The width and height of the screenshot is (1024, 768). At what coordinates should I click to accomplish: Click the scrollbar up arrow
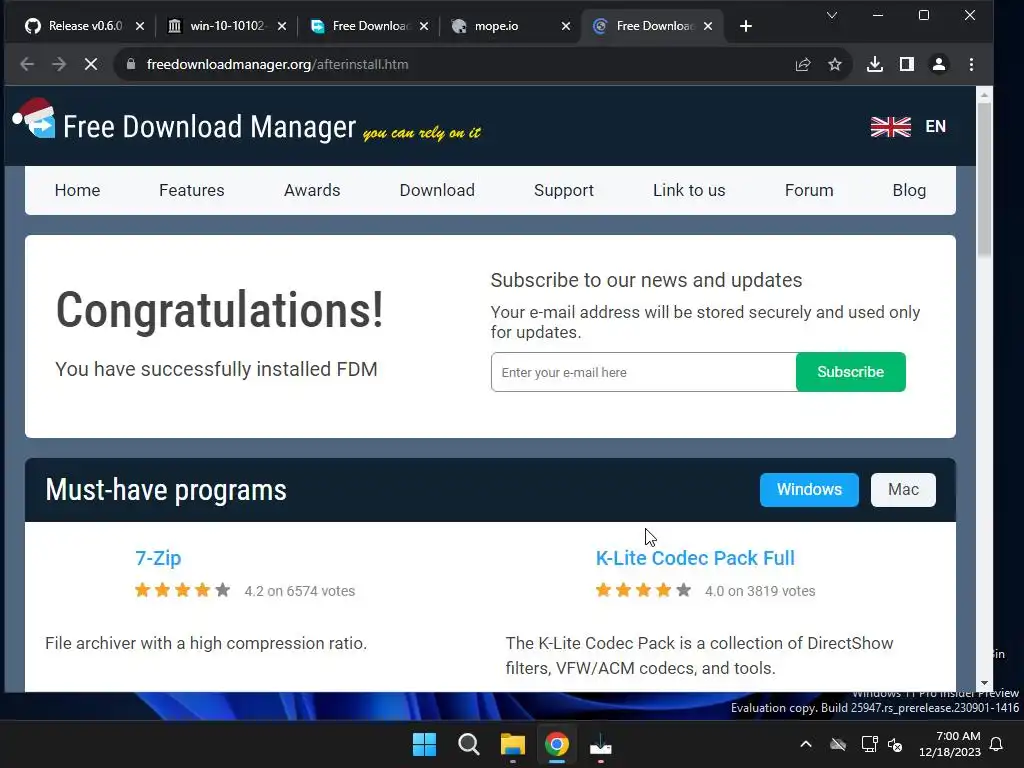pyautogui.click(x=984, y=95)
